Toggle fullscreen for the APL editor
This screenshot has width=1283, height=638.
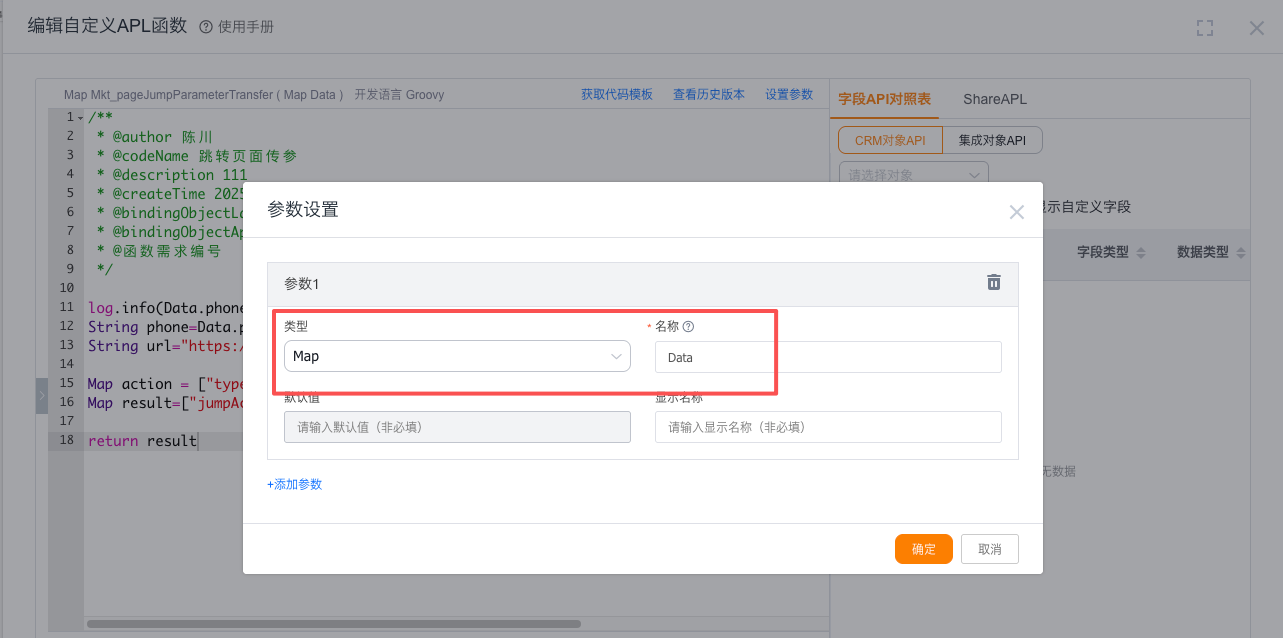(1205, 28)
